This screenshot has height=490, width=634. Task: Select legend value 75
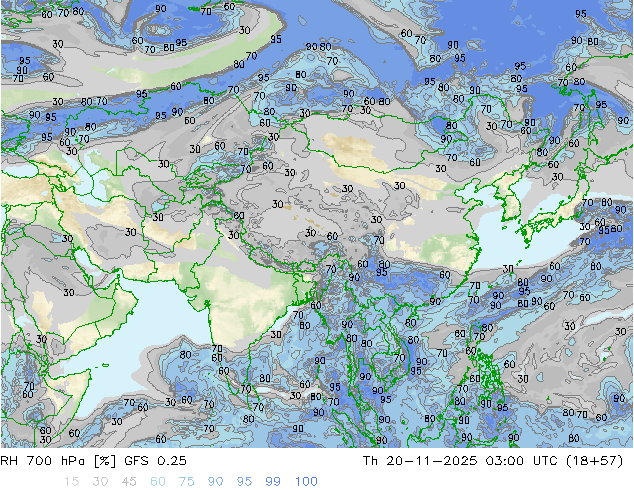tap(186, 482)
